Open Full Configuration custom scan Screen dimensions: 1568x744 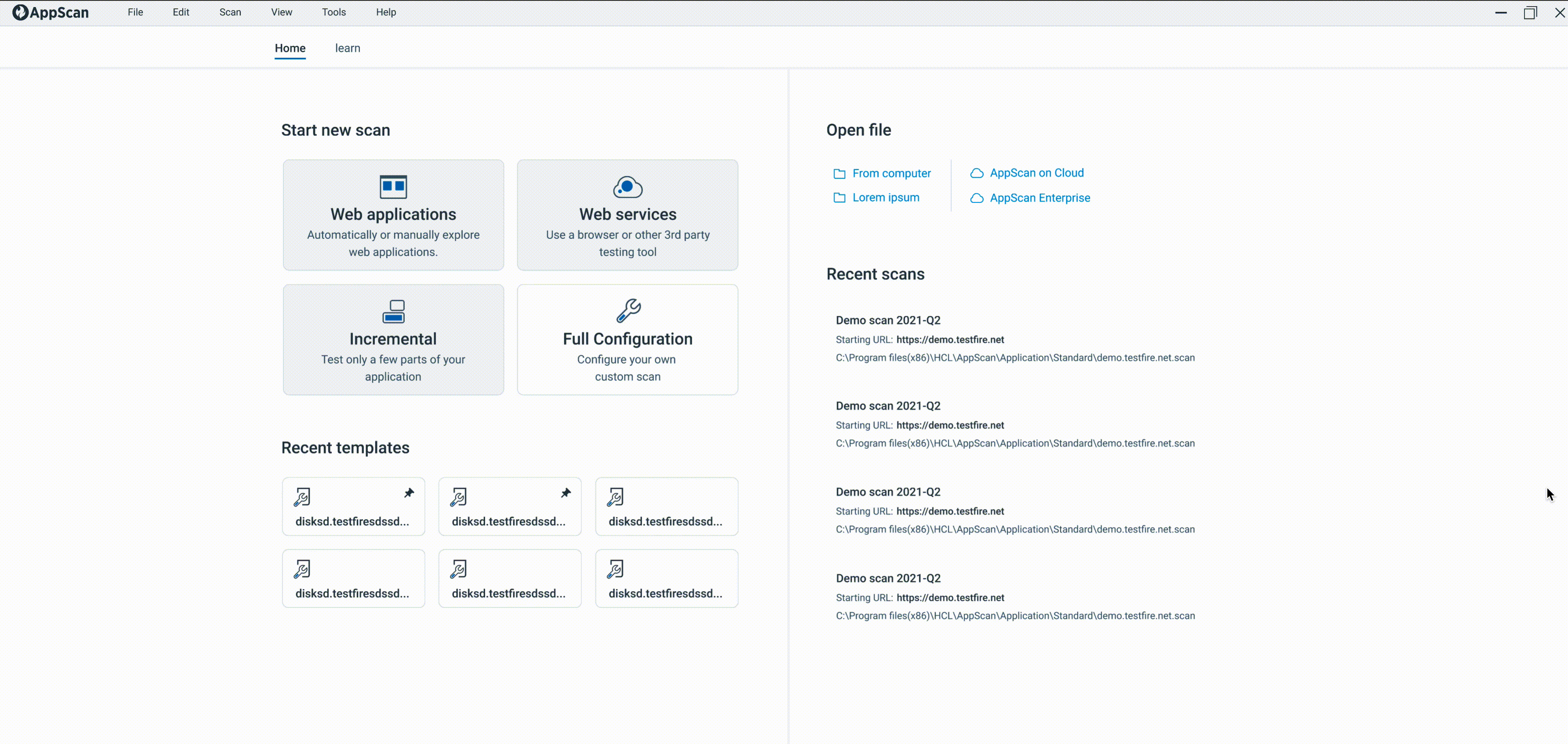pyautogui.click(x=628, y=339)
